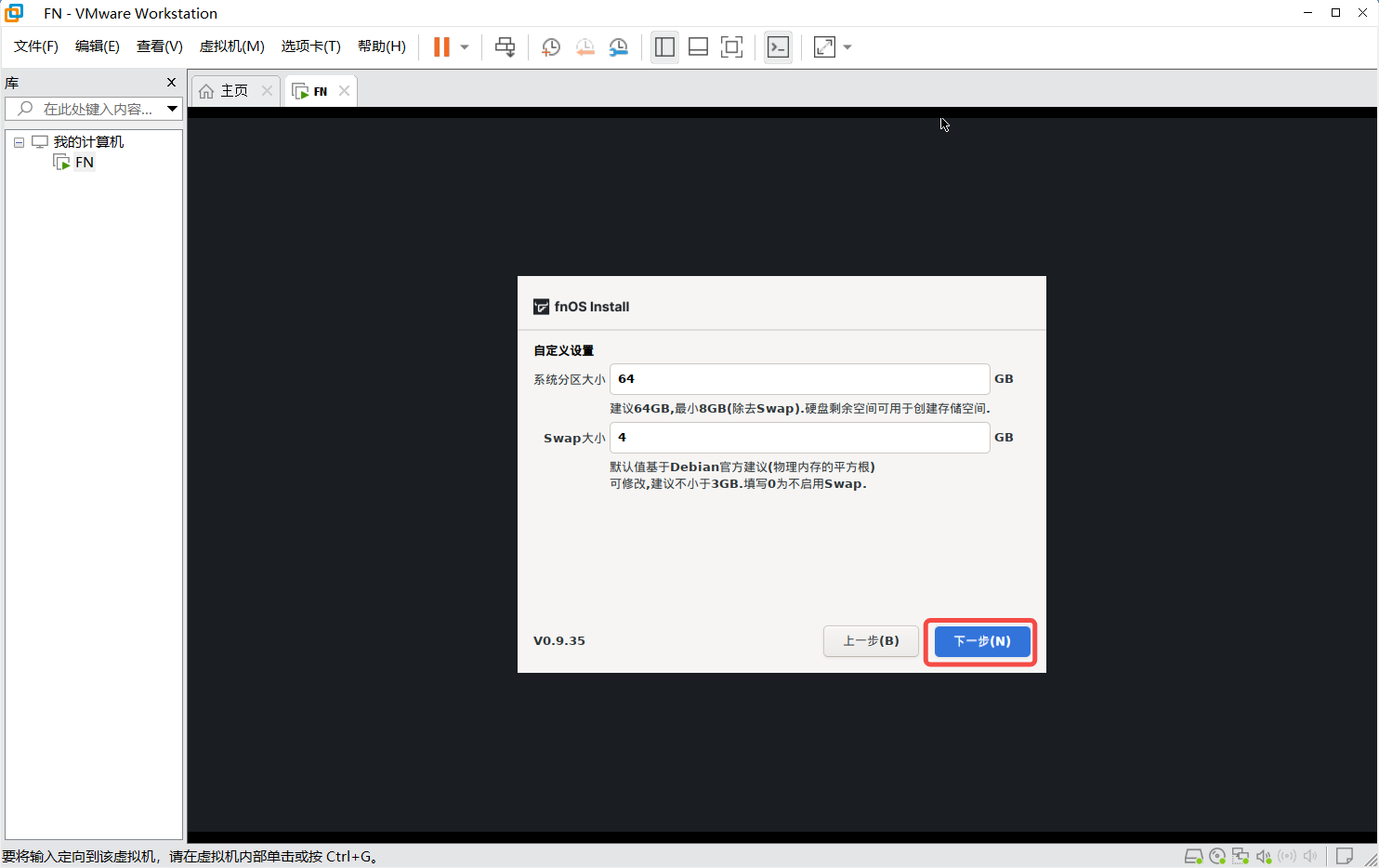Click the 自定义设置 heading text
This screenshot has height=868, width=1379.
pyautogui.click(x=563, y=350)
